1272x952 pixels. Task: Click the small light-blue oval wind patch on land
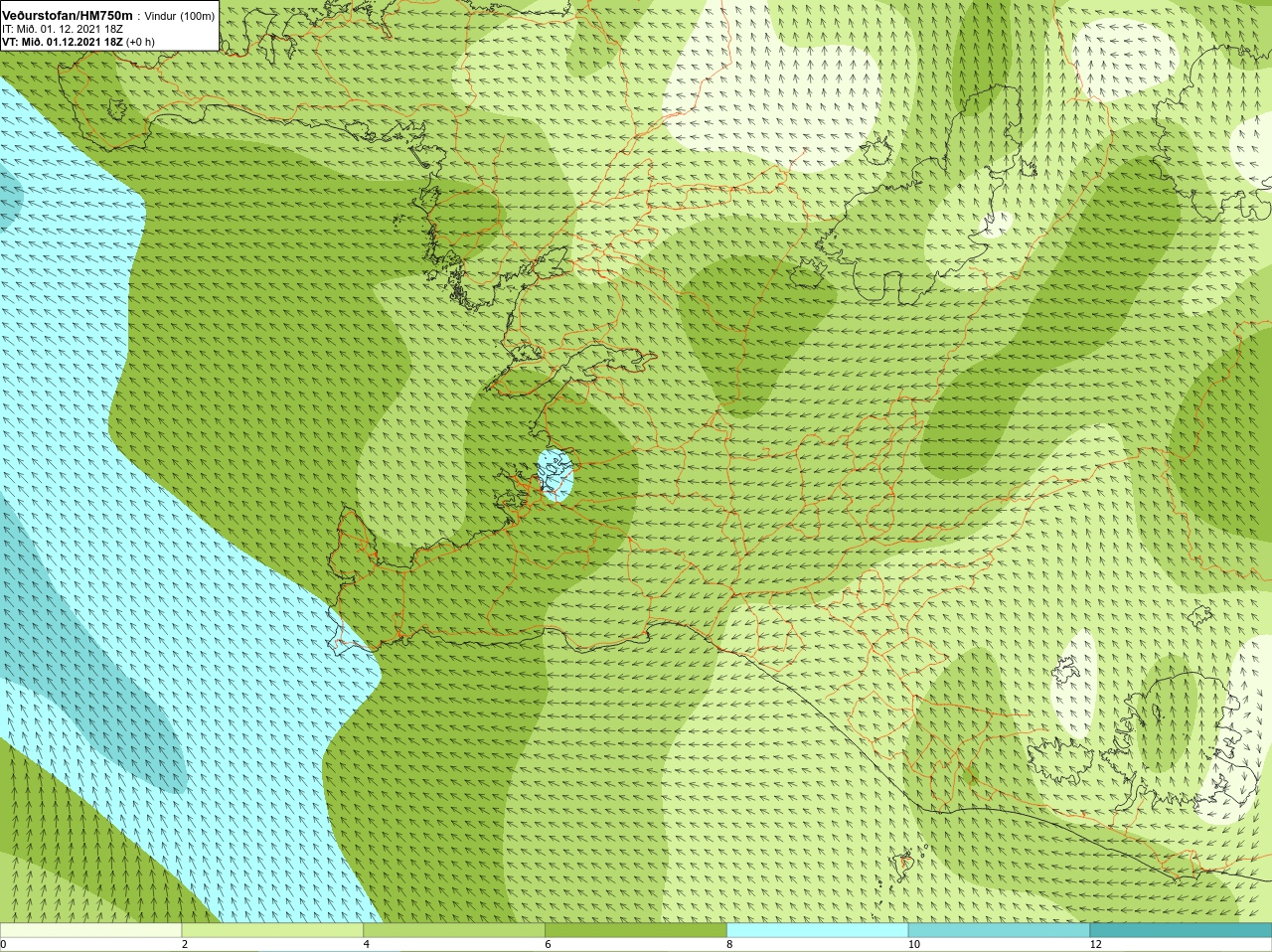pyautogui.click(x=556, y=475)
